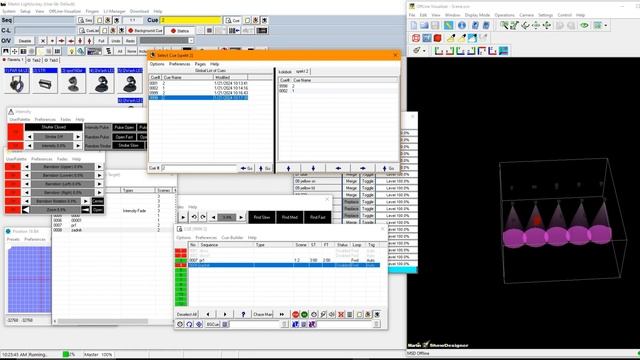Viewport: 640px width, 360px height.
Task: Open the Fingers menu in main window
Action: coord(92,11)
